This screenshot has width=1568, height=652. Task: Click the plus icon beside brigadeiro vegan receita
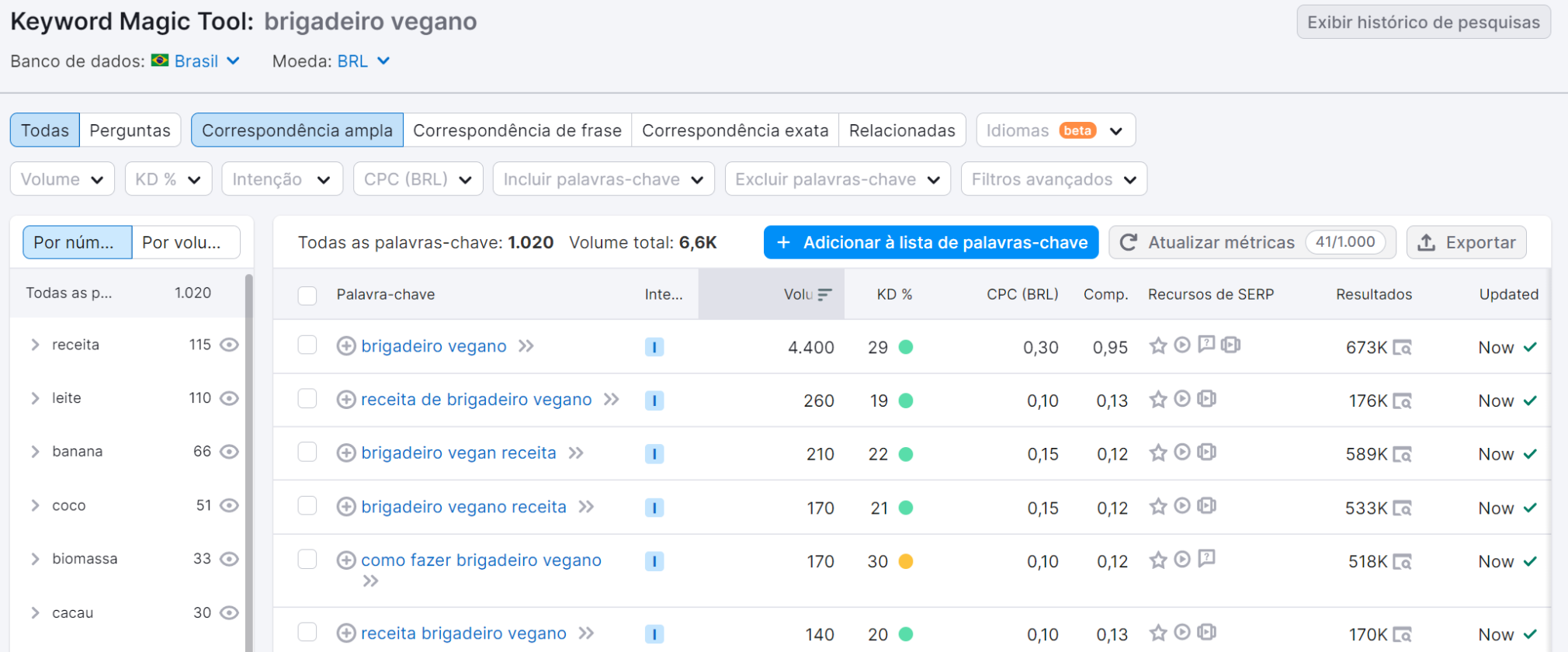(x=346, y=453)
